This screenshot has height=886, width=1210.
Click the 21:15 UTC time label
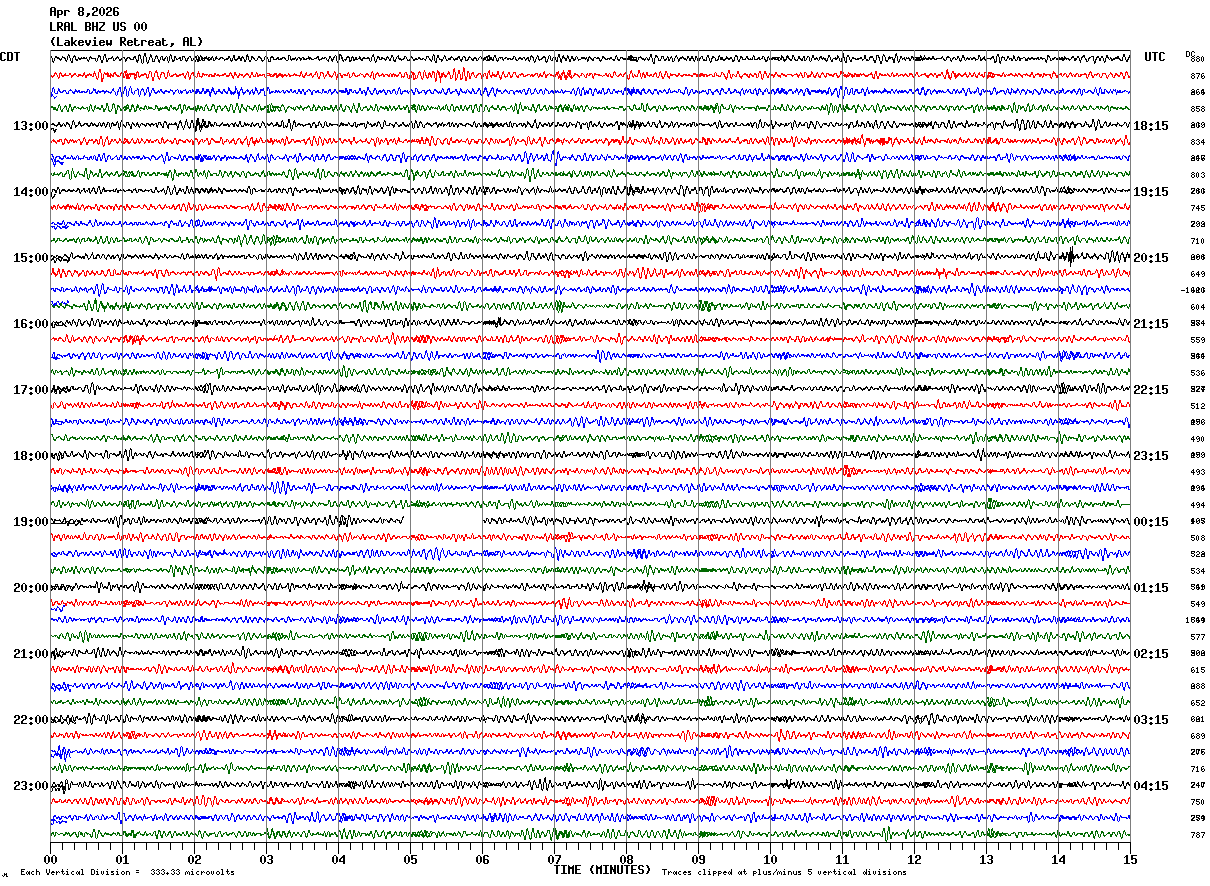(1151, 324)
